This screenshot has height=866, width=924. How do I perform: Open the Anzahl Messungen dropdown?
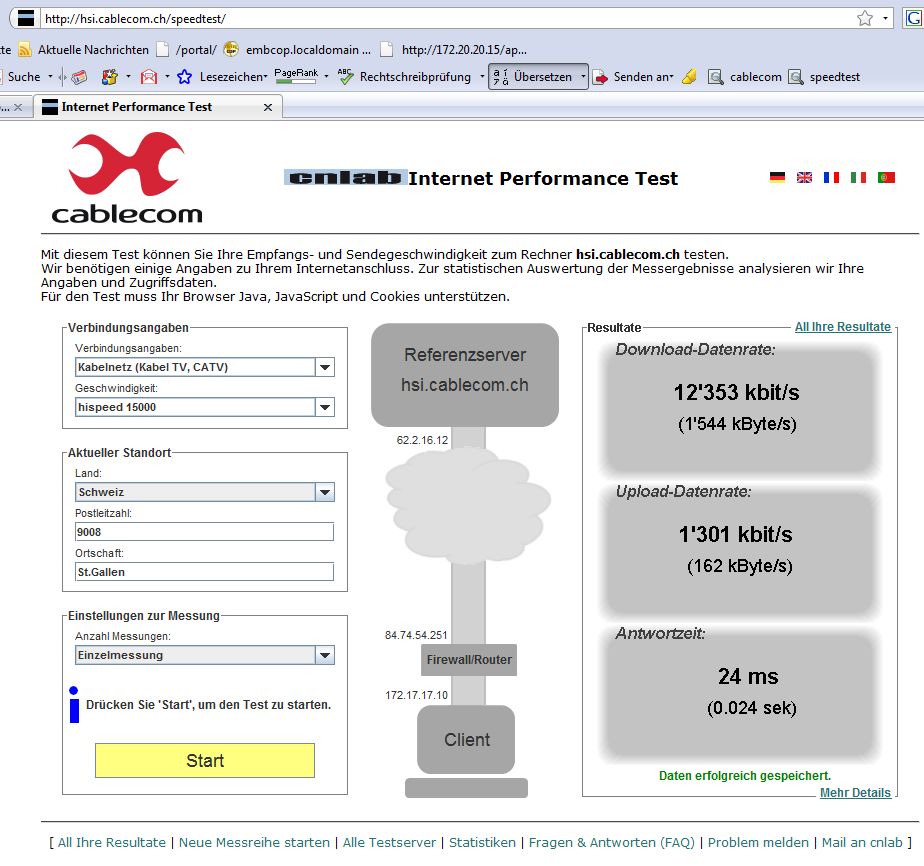coord(324,655)
